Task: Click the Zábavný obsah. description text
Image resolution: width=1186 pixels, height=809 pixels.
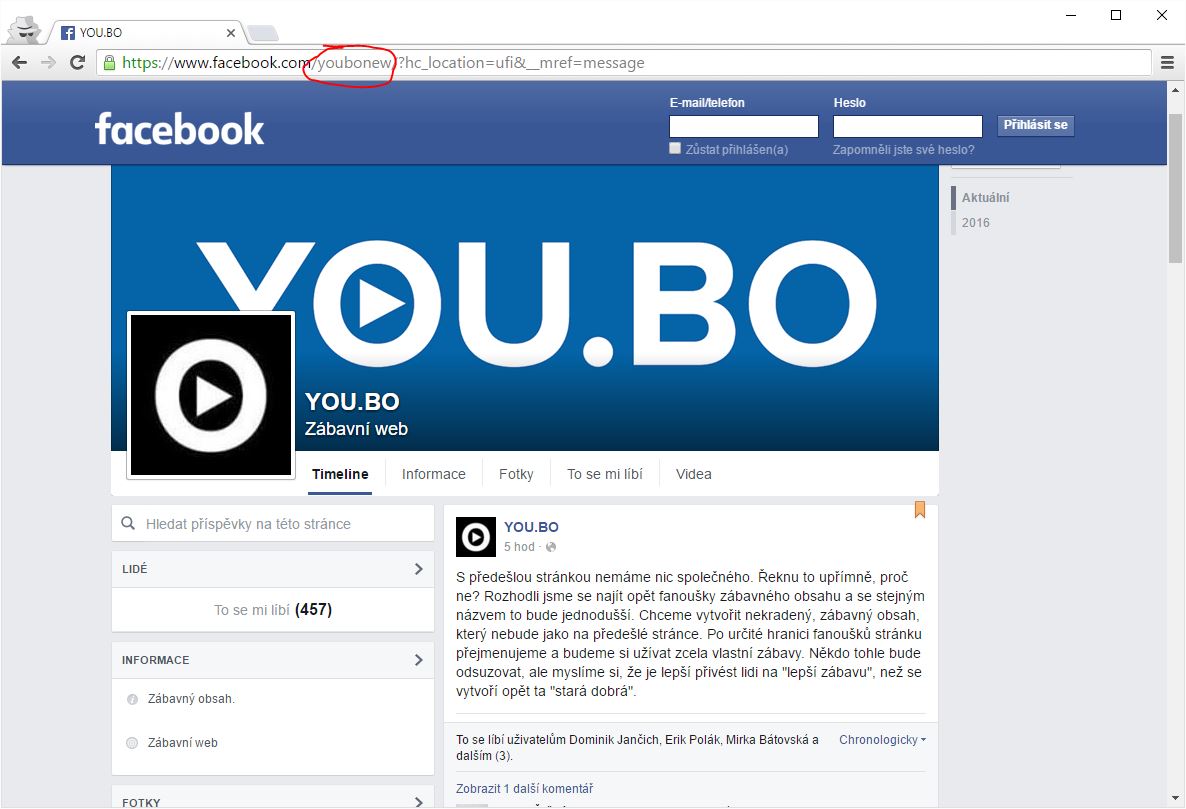Action: tap(191, 699)
